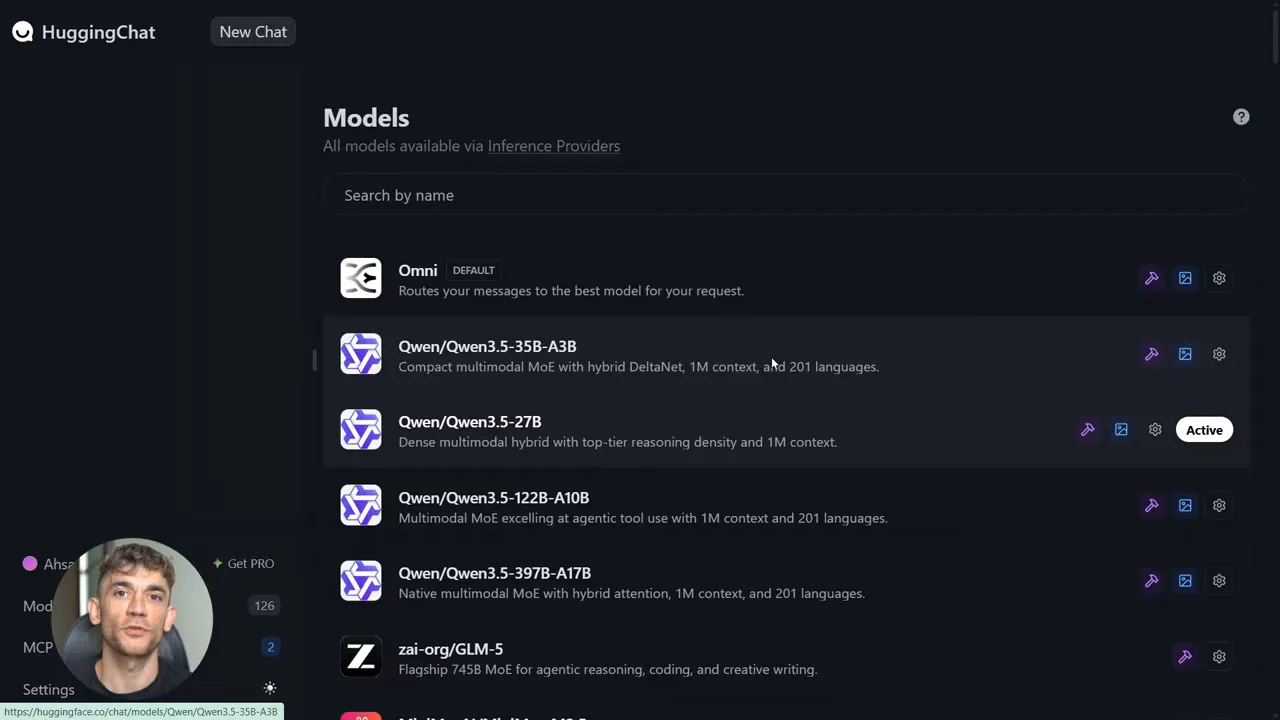
Task: Click the Omni model logo
Action: [x=361, y=278]
